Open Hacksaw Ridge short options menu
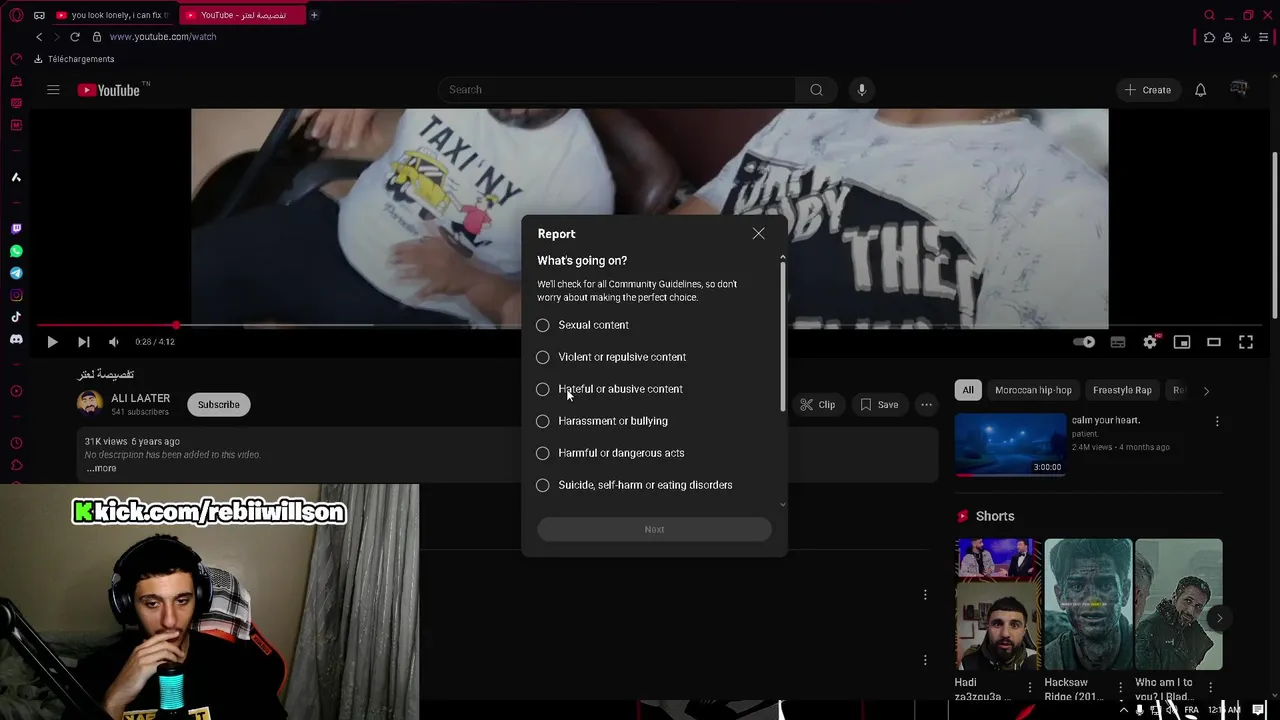The height and width of the screenshot is (720, 1280). 1121,689
